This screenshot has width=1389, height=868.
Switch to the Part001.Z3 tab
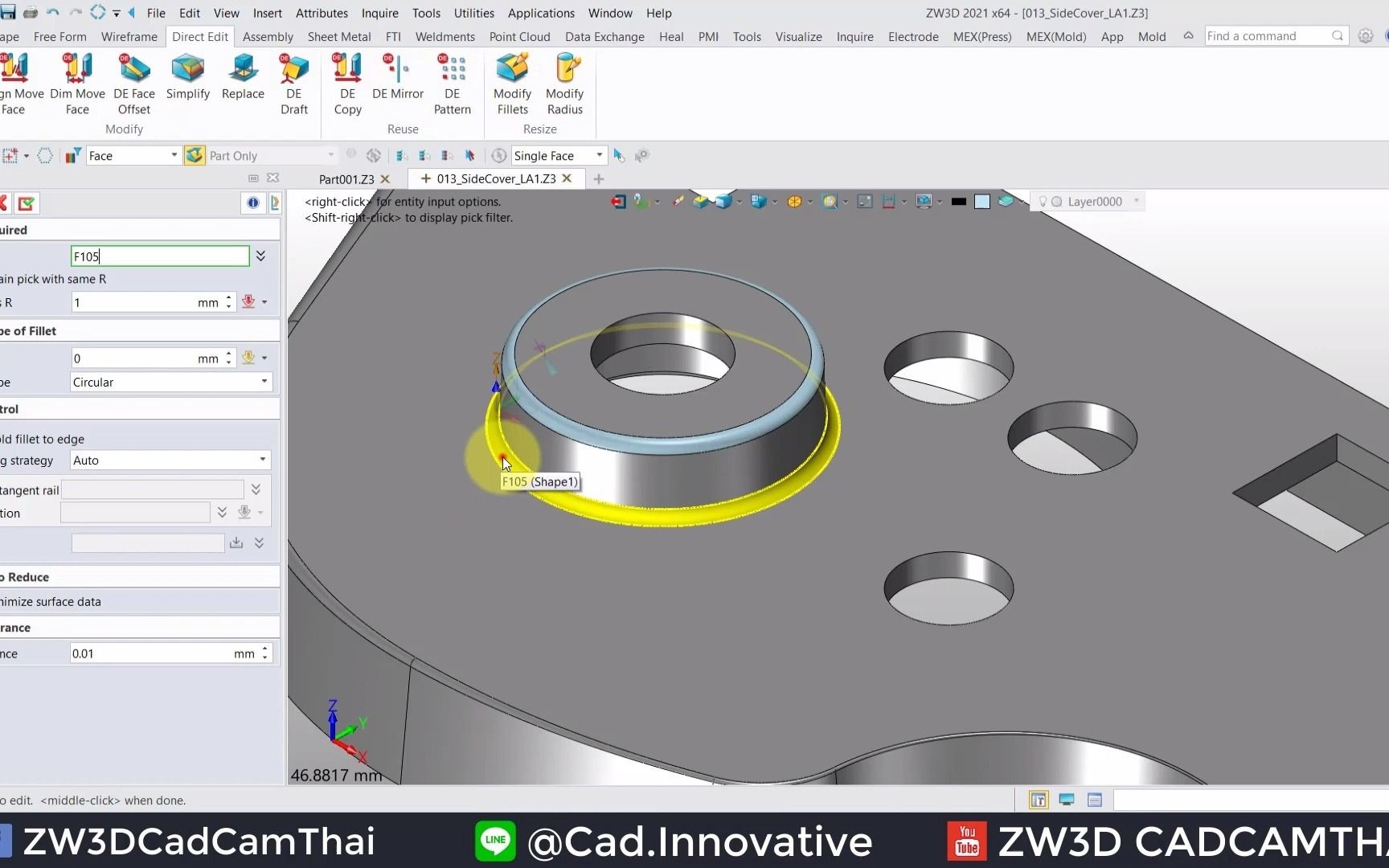pos(346,178)
